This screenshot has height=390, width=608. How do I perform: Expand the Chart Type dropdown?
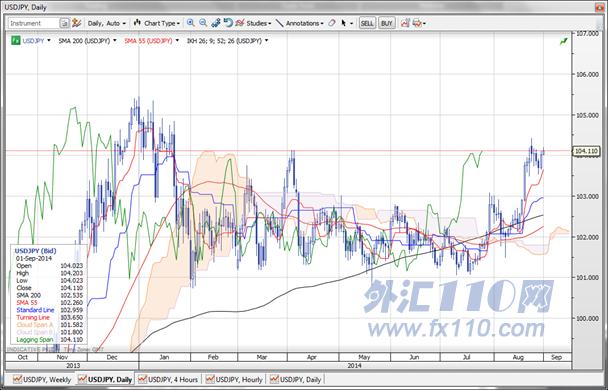157,23
